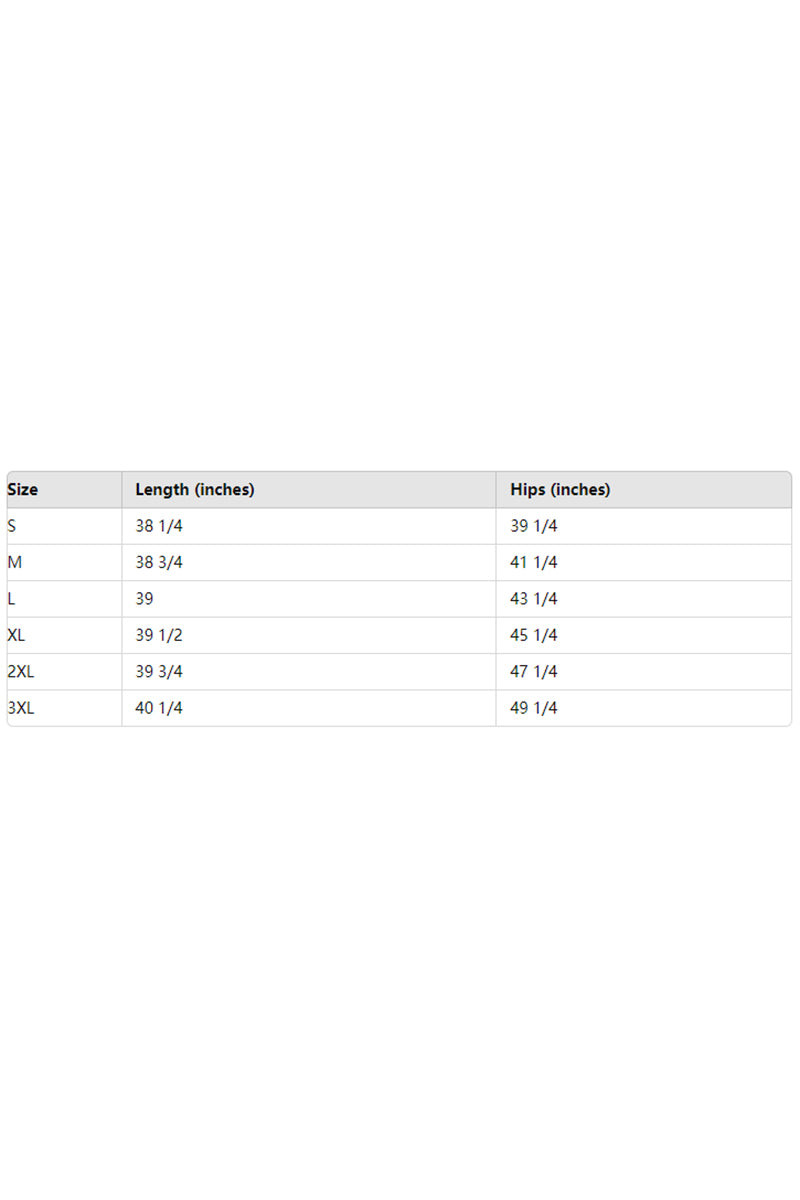Click the 39 3/4 length value

159,672
